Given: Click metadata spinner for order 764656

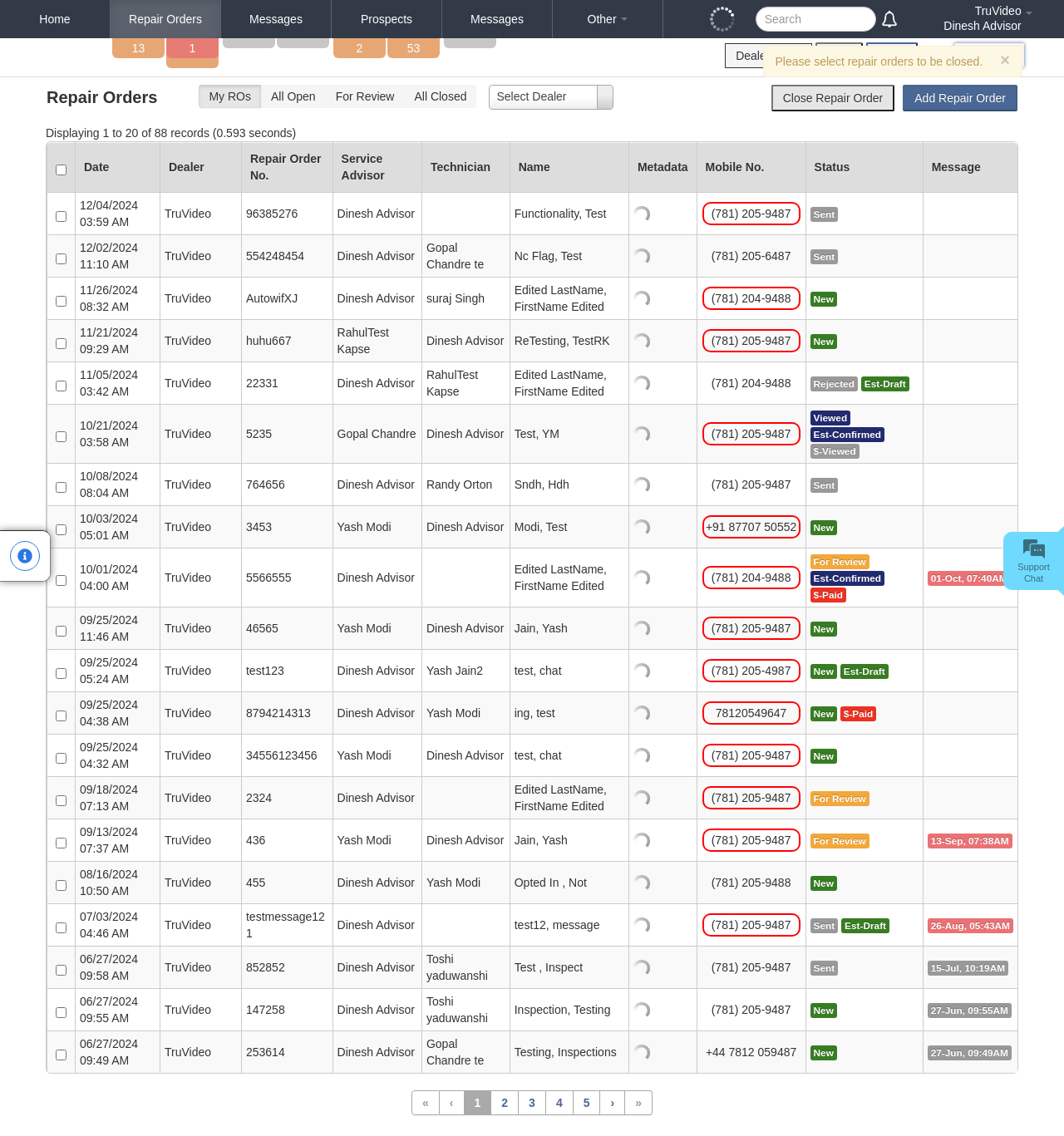Looking at the screenshot, I should pyautogui.click(x=642, y=484).
